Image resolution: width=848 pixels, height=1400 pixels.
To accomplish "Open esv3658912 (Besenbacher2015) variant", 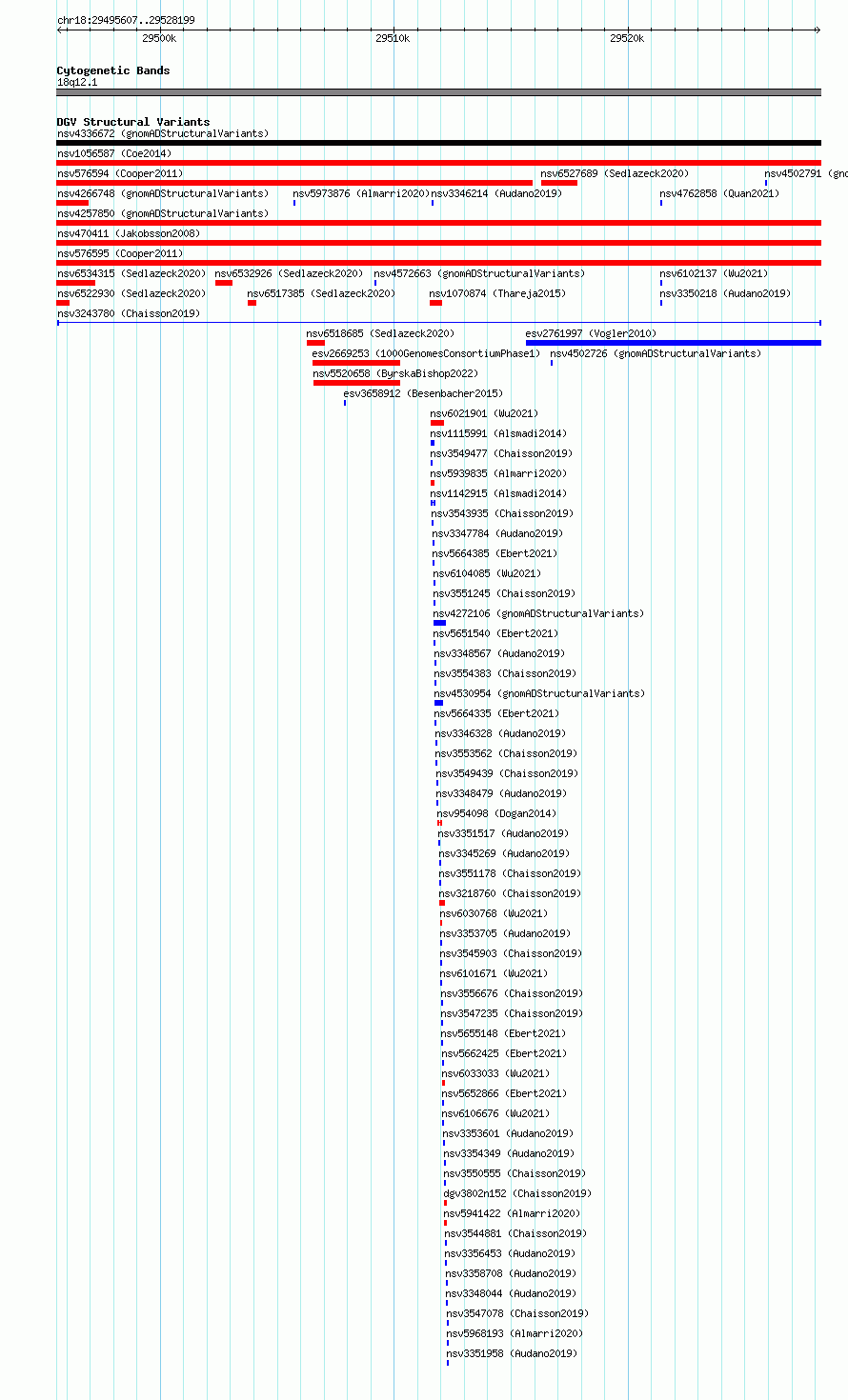I will 423,393.
